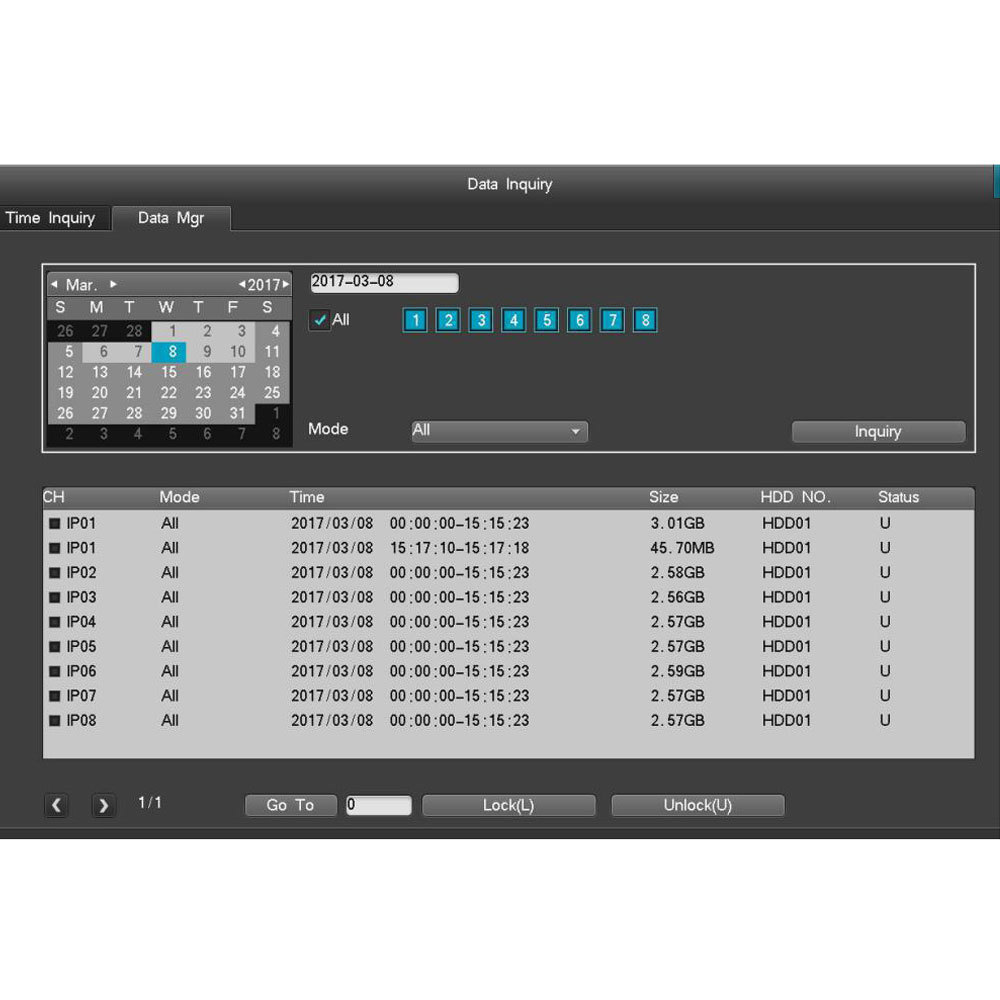Click the Status column header

(x=898, y=497)
